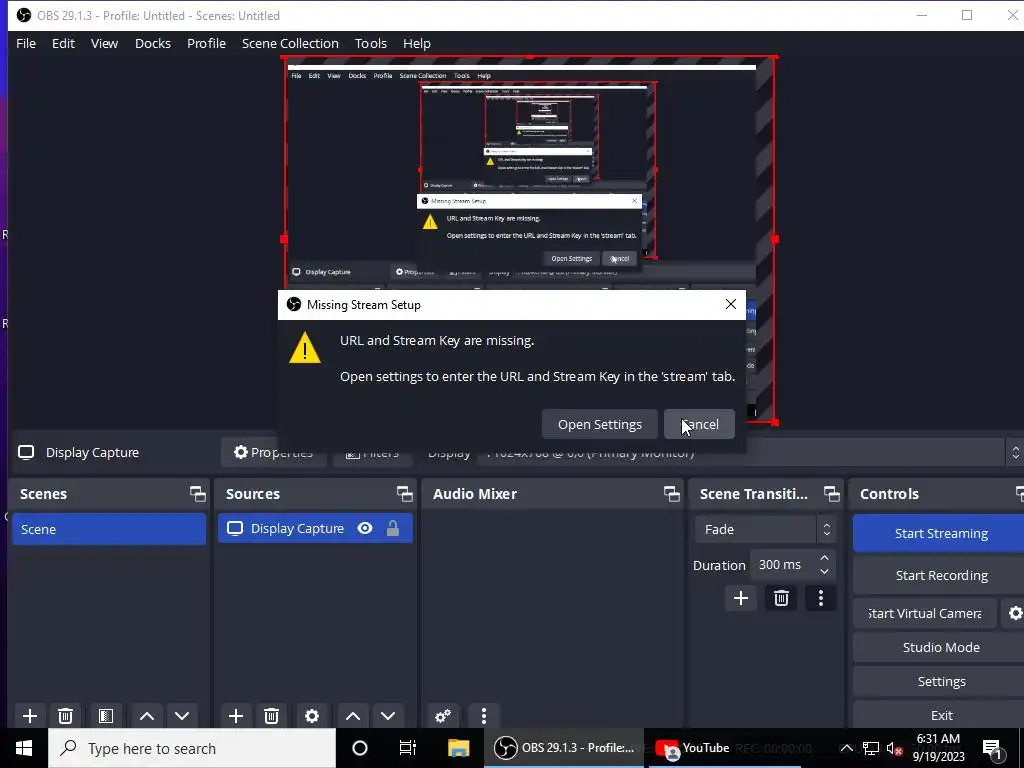The height and width of the screenshot is (768, 1024).
Task: Add a configurable transition plus icon
Action: pyautogui.click(x=741, y=598)
